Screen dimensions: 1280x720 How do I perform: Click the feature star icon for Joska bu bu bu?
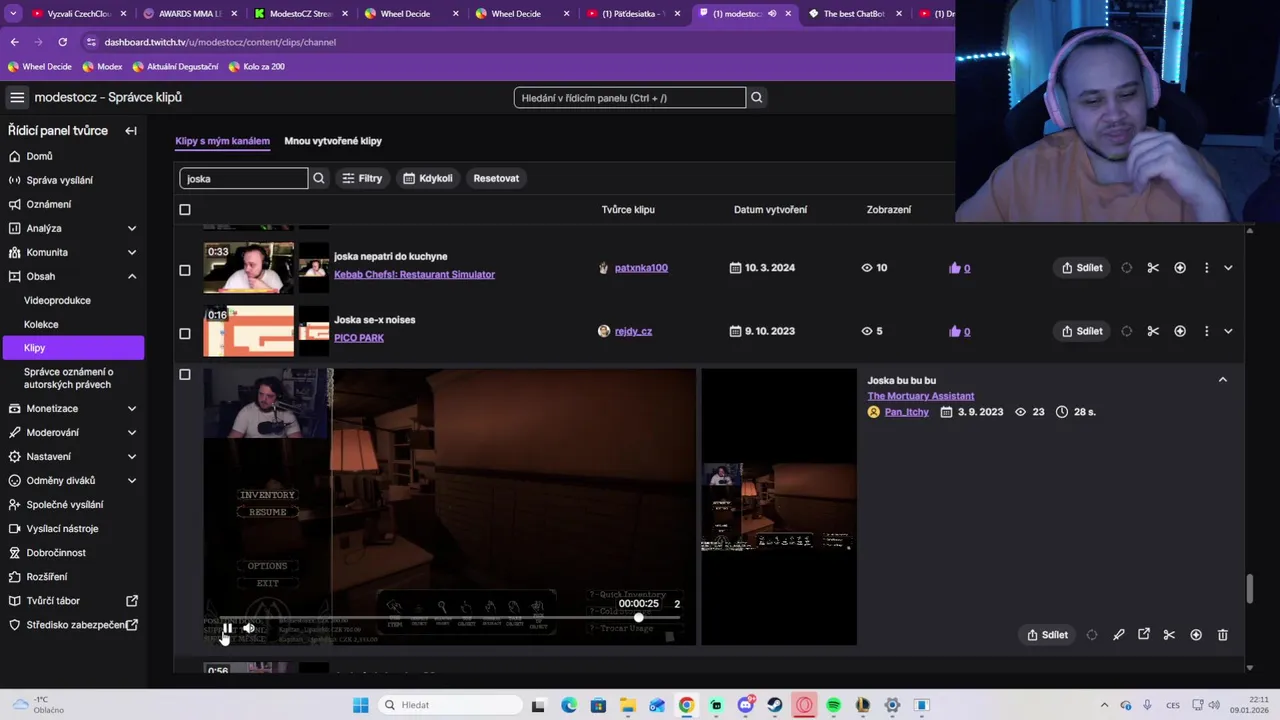[x=1196, y=635]
